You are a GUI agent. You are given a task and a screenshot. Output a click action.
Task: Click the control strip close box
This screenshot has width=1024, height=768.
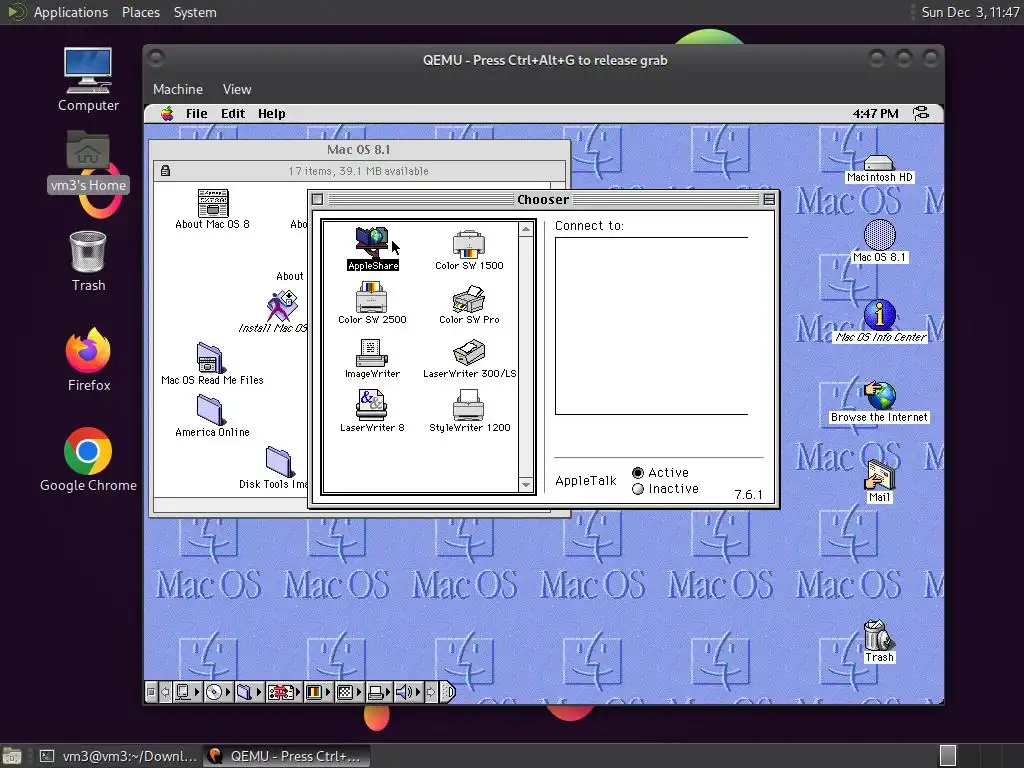(151, 692)
